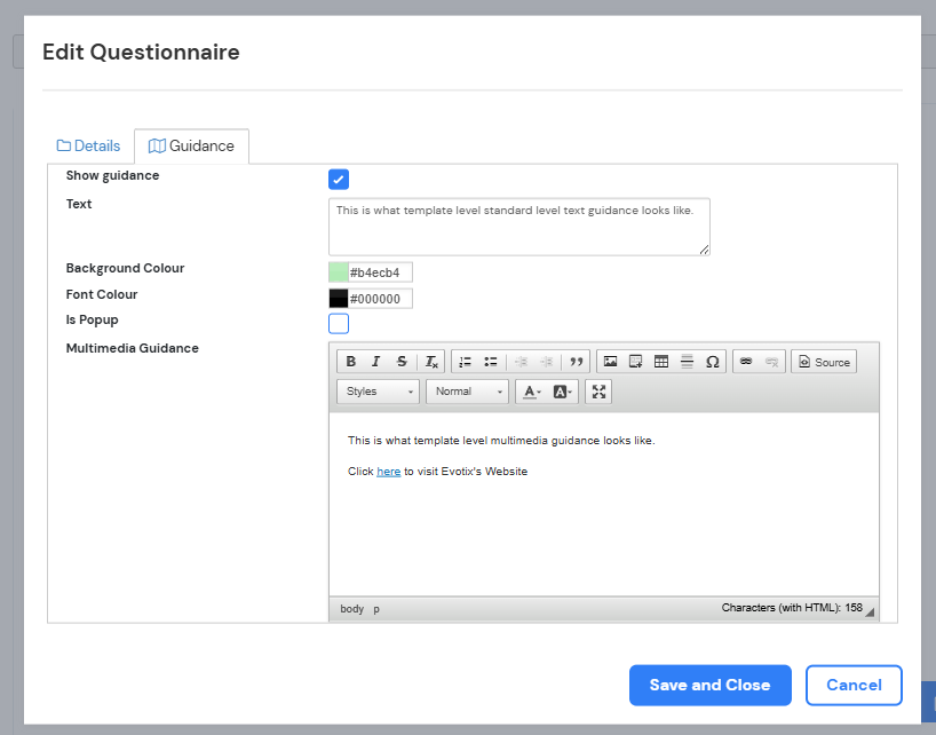Screen dimensions: 936x735
Task: Insert a table
Action: click(661, 361)
